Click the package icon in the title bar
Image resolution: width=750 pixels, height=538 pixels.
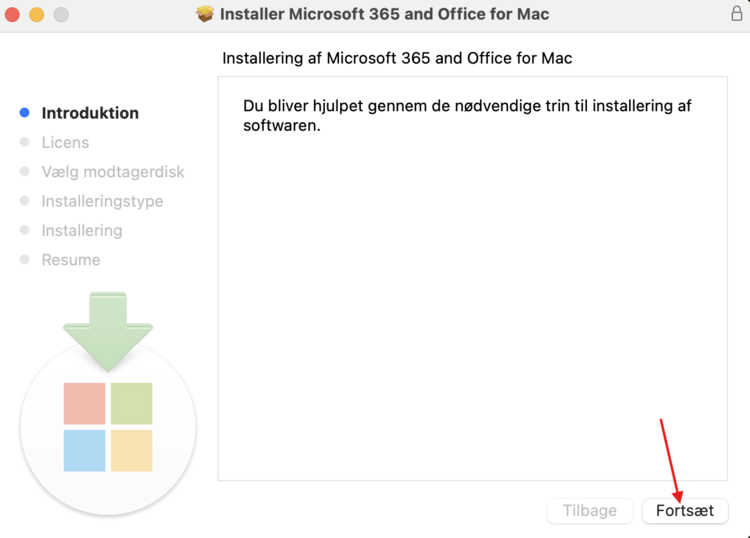(205, 14)
